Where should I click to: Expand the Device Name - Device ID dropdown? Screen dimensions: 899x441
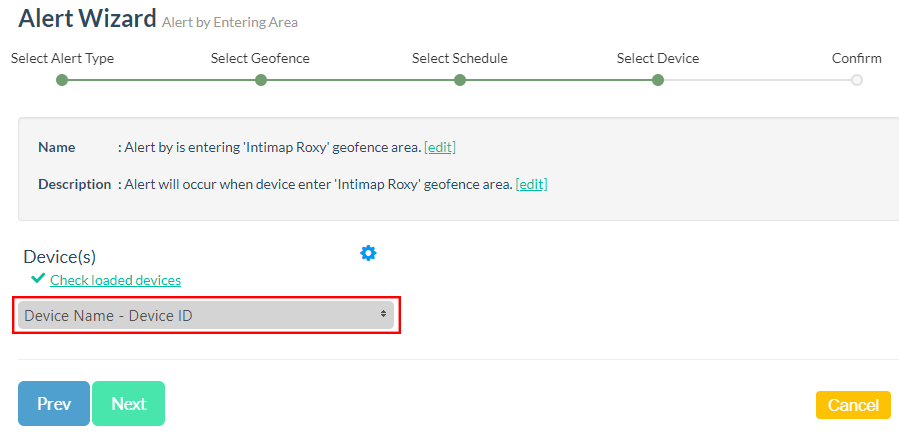(200, 315)
